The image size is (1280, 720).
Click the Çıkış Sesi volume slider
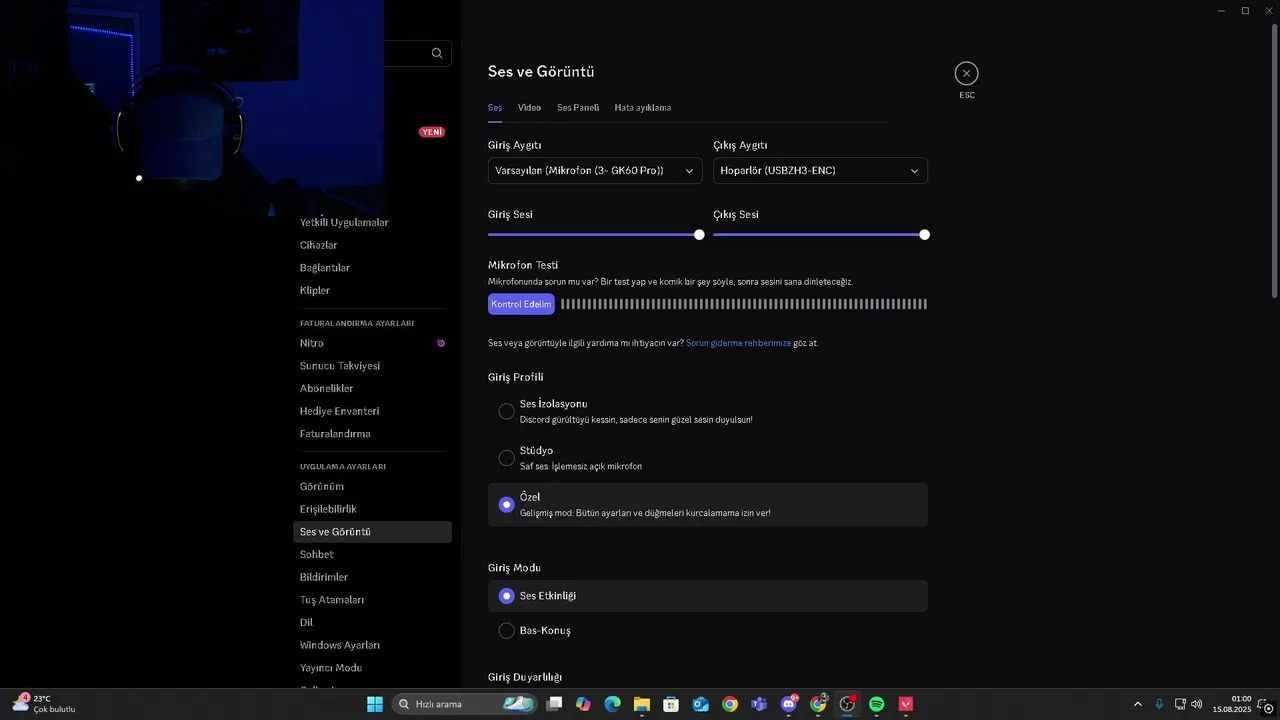point(819,235)
